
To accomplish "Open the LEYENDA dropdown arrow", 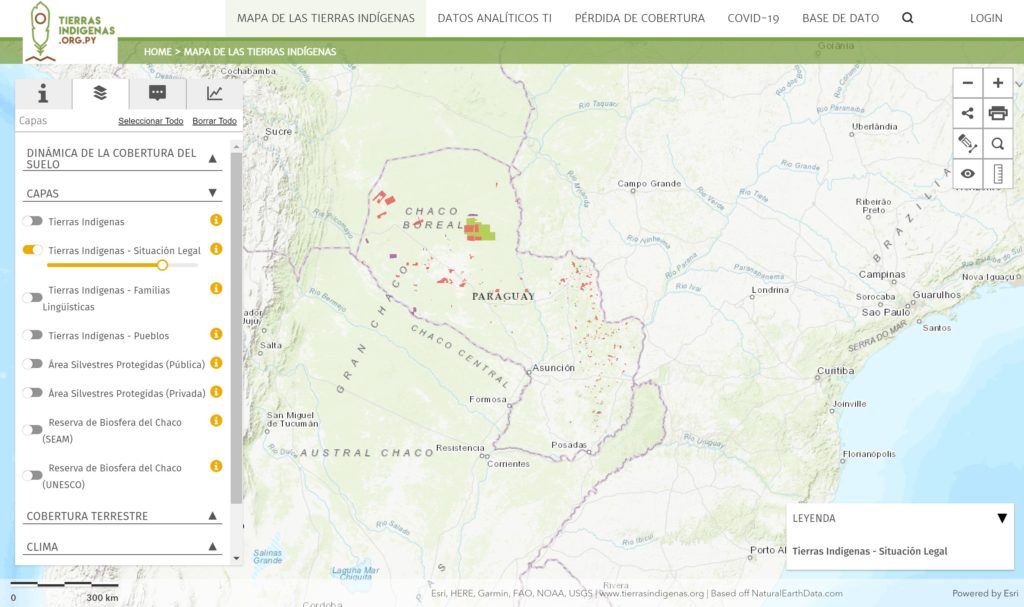I will [x=1003, y=518].
